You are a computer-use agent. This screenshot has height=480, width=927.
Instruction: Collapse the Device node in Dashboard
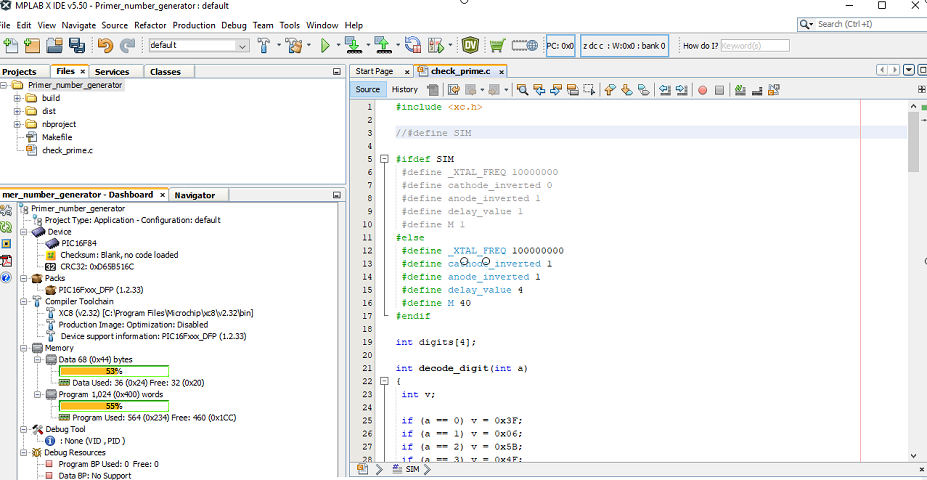(x=25, y=231)
